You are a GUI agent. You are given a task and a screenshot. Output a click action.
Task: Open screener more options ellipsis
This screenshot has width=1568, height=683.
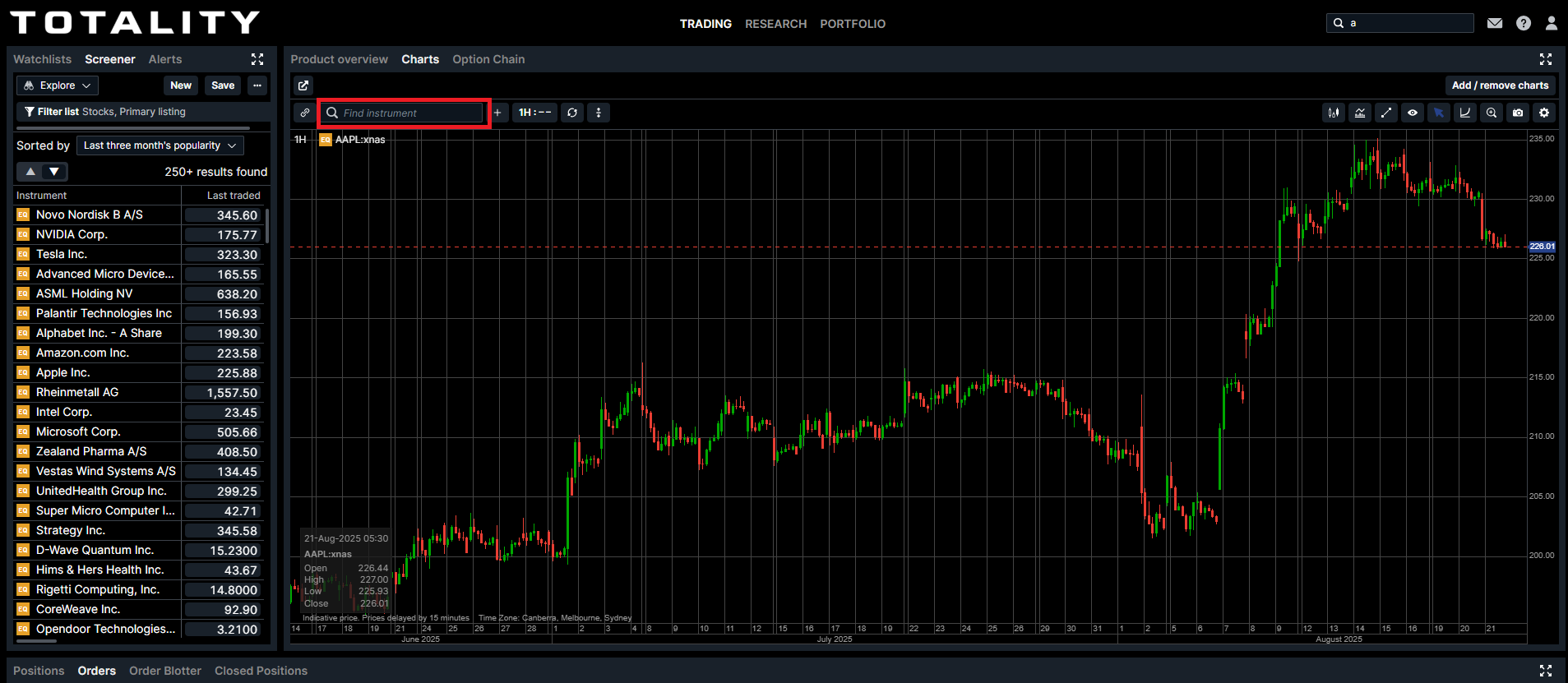(257, 85)
